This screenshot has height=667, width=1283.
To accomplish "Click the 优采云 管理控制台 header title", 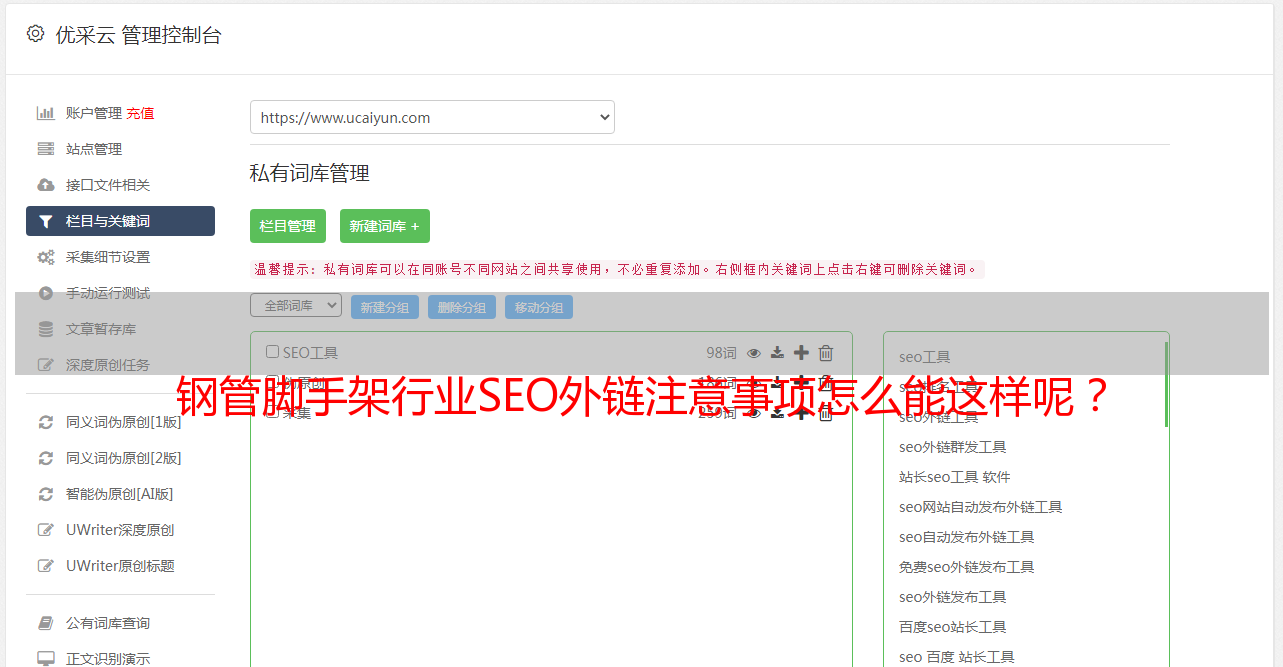I will coord(138,35).
